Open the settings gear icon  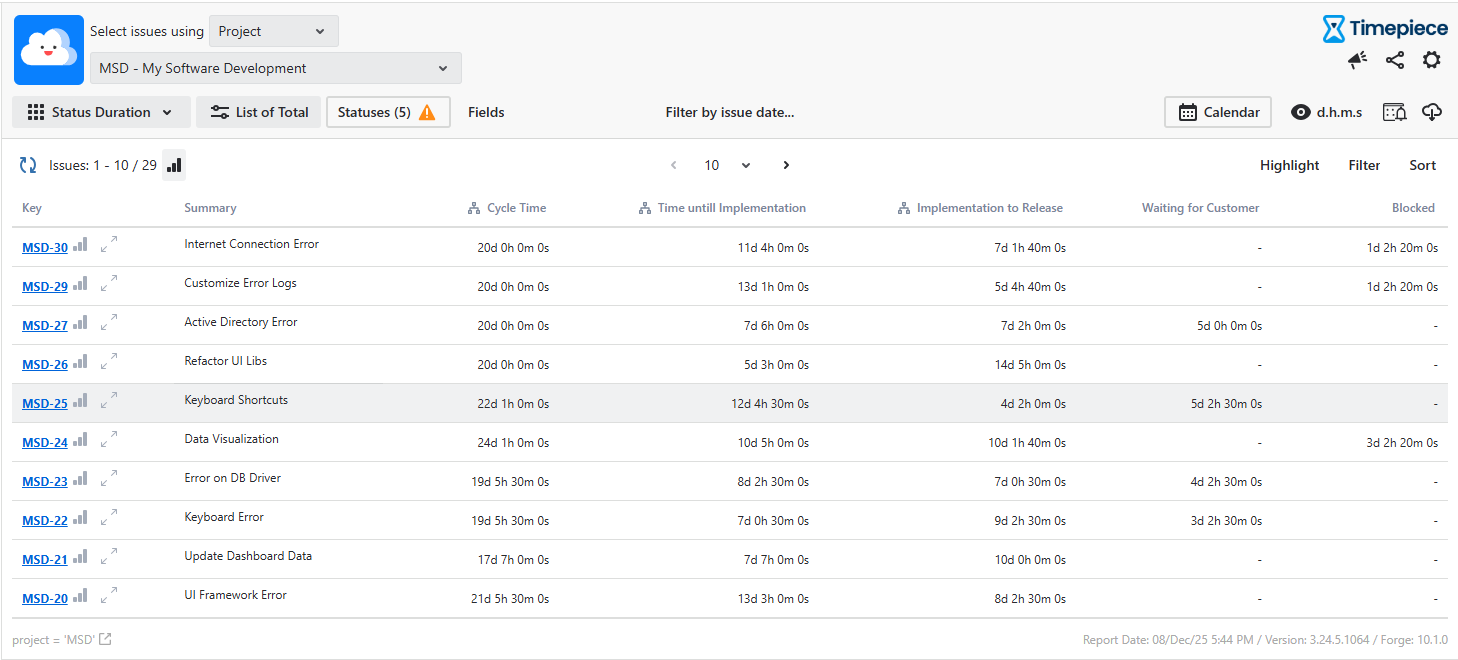[1432, 60]
